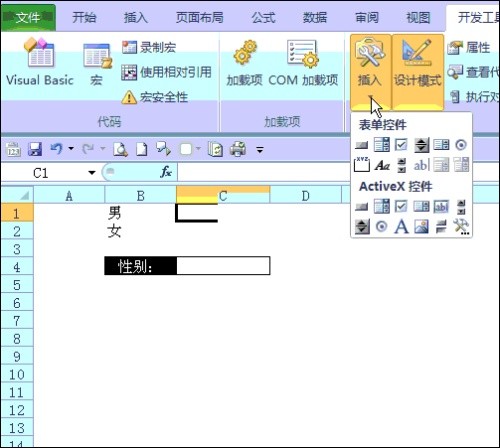Insert an ActiveX Check Box
The height and width of the screenshot is (448, 500).
pyautogui.click(x=401, y=207)
